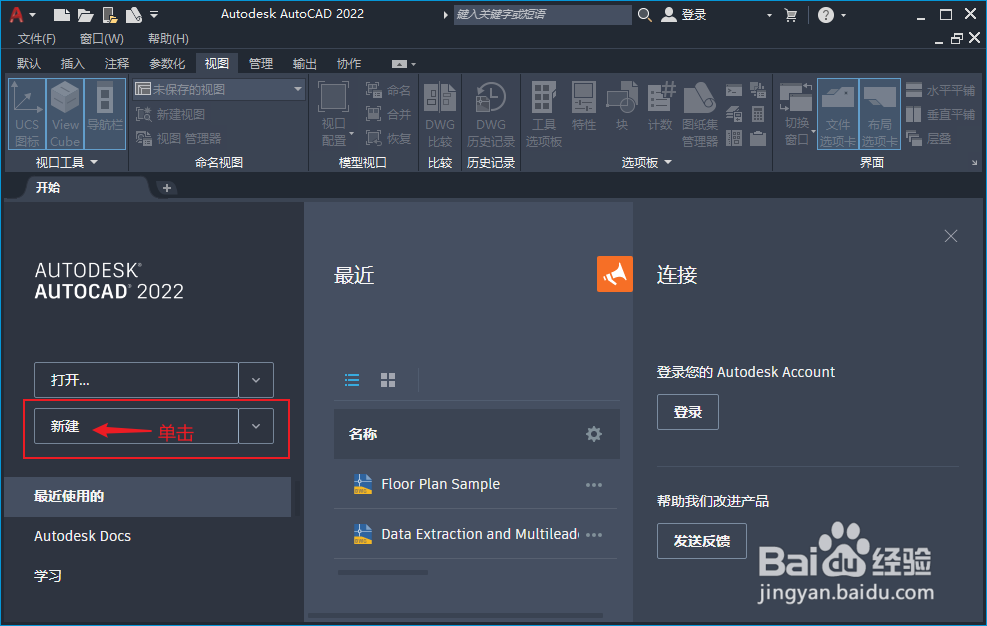Click the New drawing icon in quick access toolbar
The width and height of the screenshot is (987, 626).
61,14
